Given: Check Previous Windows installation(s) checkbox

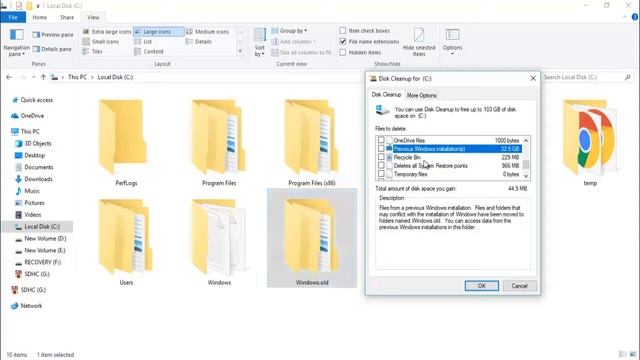Looking at the screenshot, I should pyautogui.click(x=381, y=149).
